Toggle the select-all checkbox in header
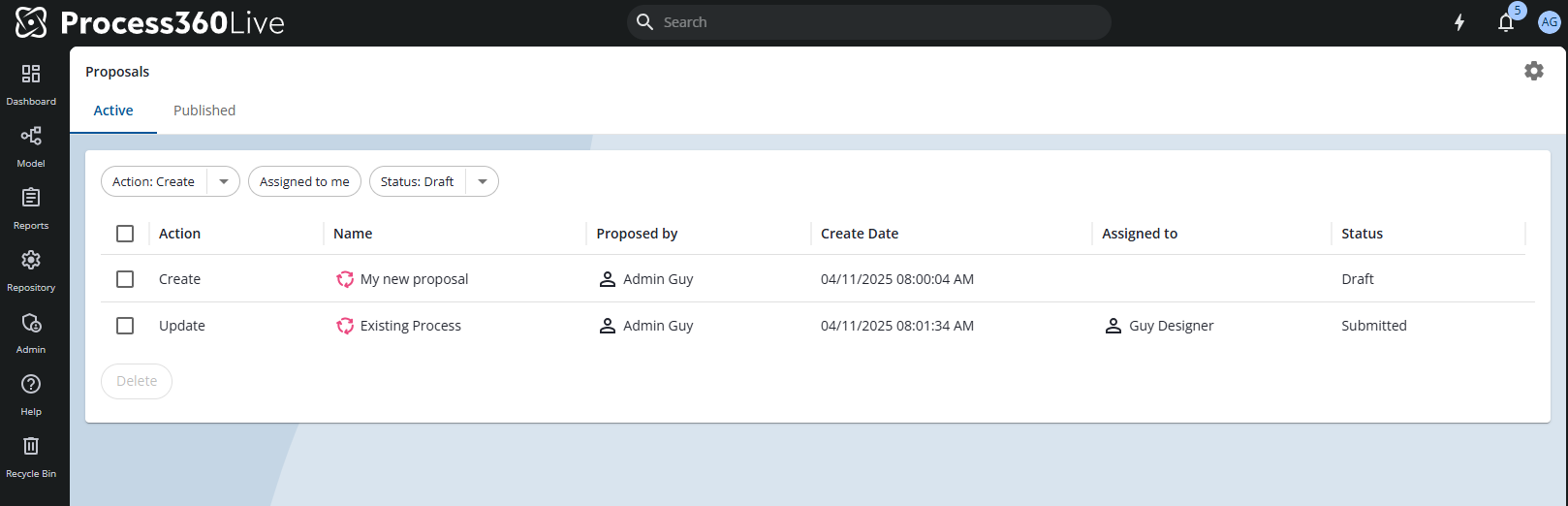 (125, 234)
